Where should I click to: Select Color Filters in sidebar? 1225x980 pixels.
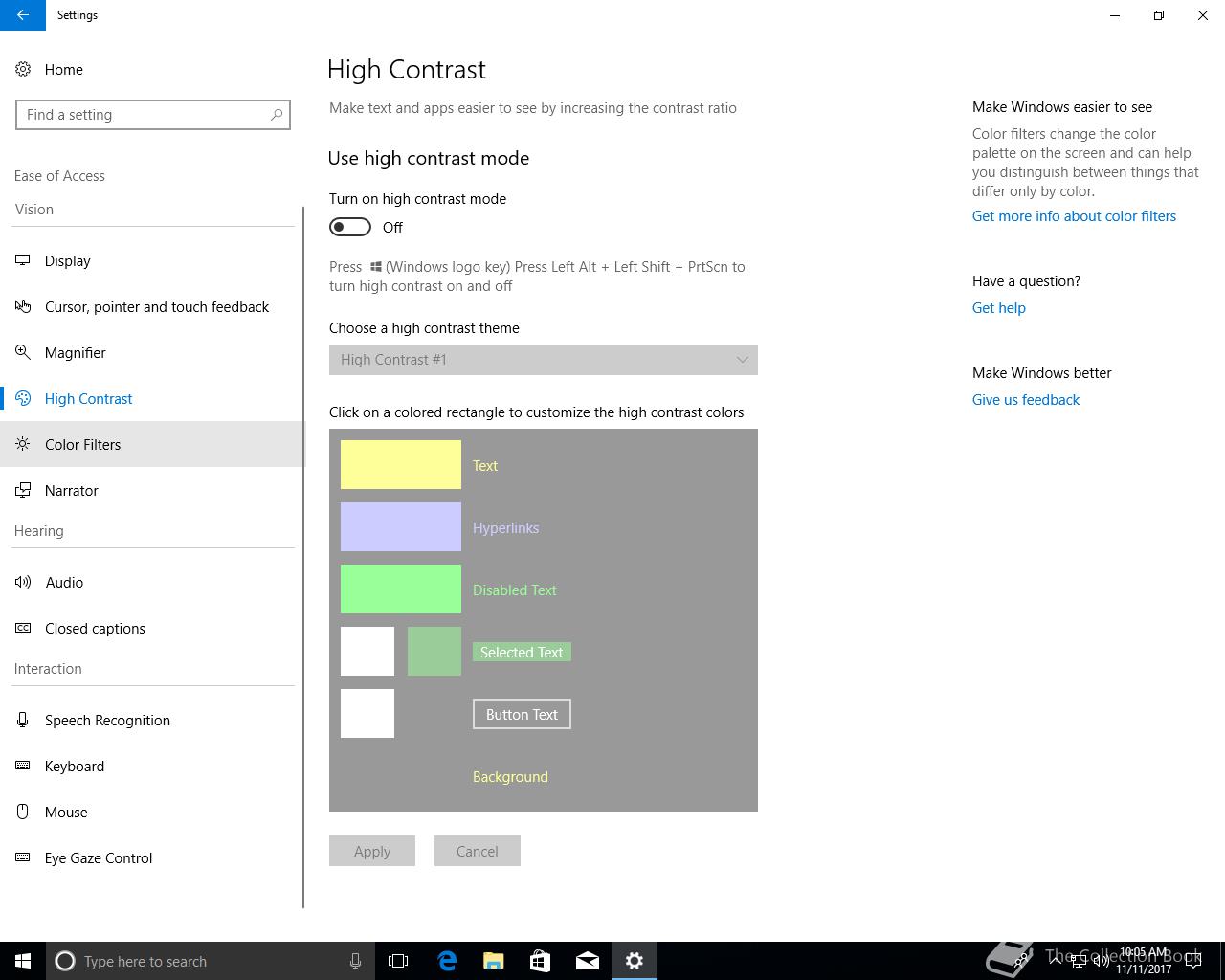pyautogui.click(x=153, y=444)
